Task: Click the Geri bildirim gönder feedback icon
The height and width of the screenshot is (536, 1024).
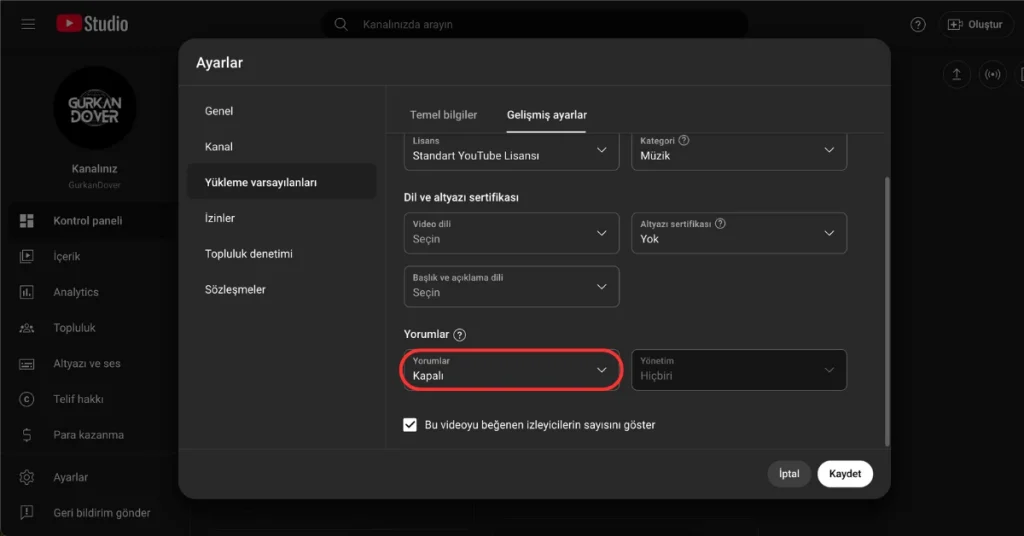Action: pos(27,512)
